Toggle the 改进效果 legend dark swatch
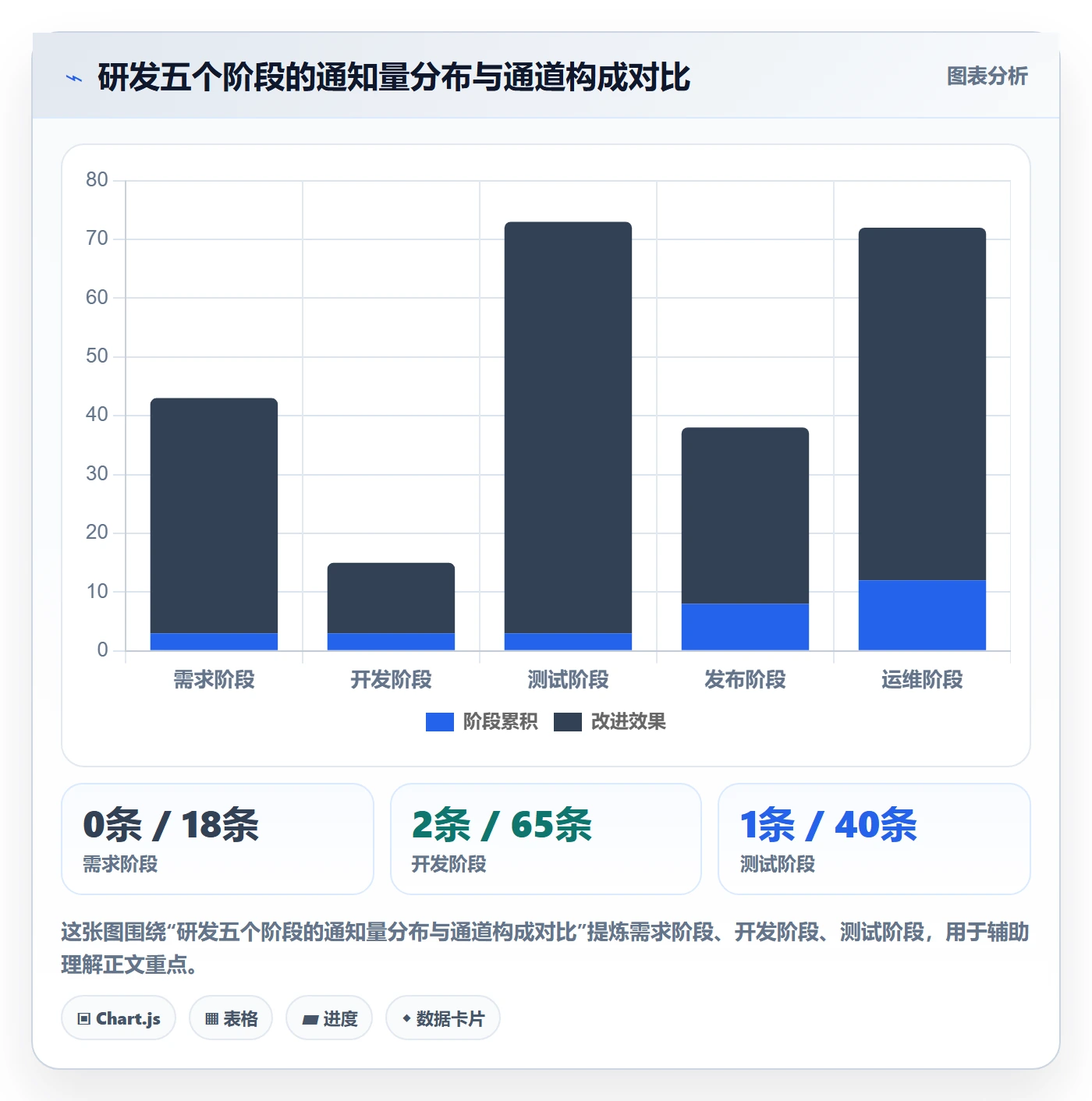1092x1101 pixels. [567, 722]
